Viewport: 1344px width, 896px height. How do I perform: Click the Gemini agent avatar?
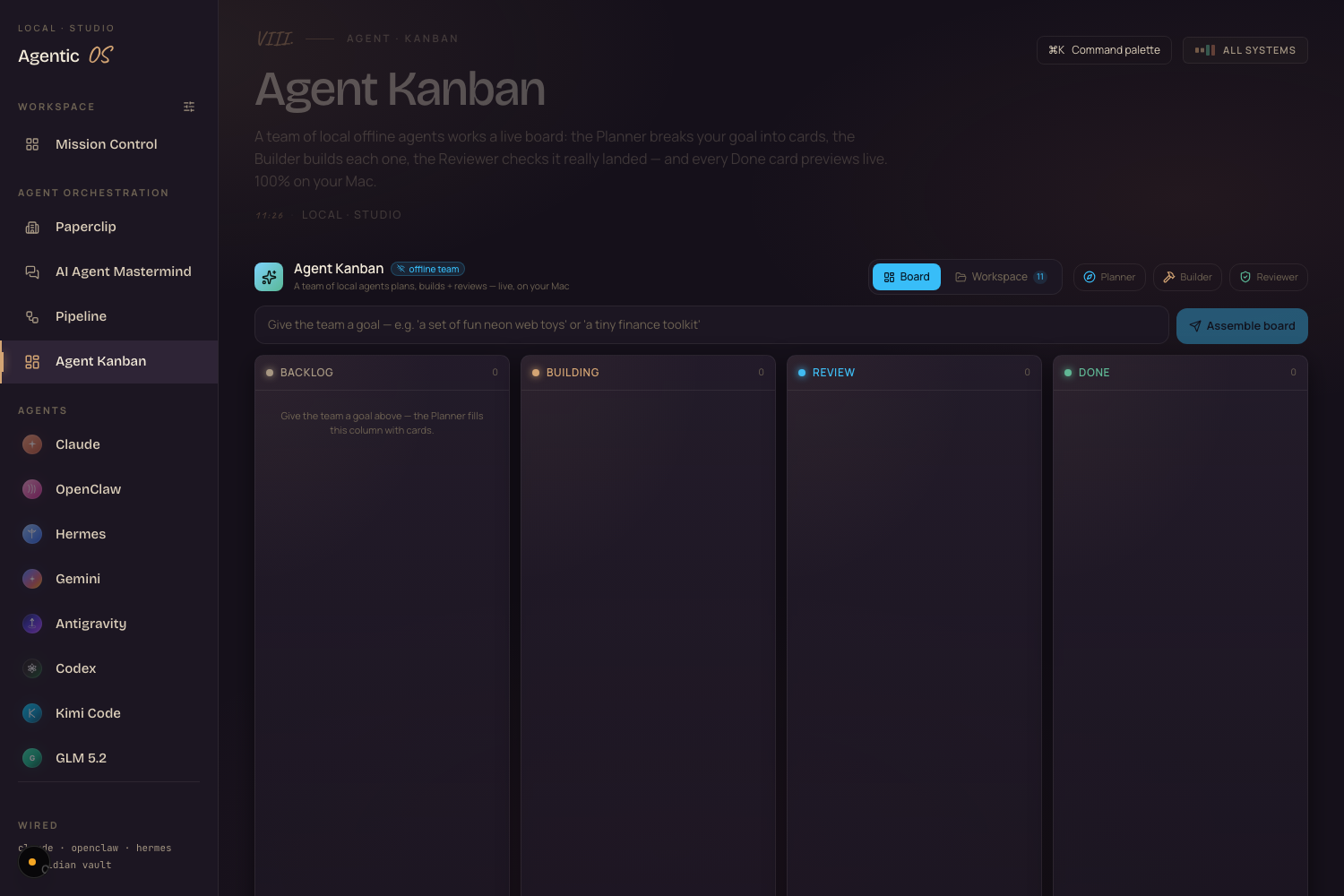pyautogui.click(x=32, y=579)
